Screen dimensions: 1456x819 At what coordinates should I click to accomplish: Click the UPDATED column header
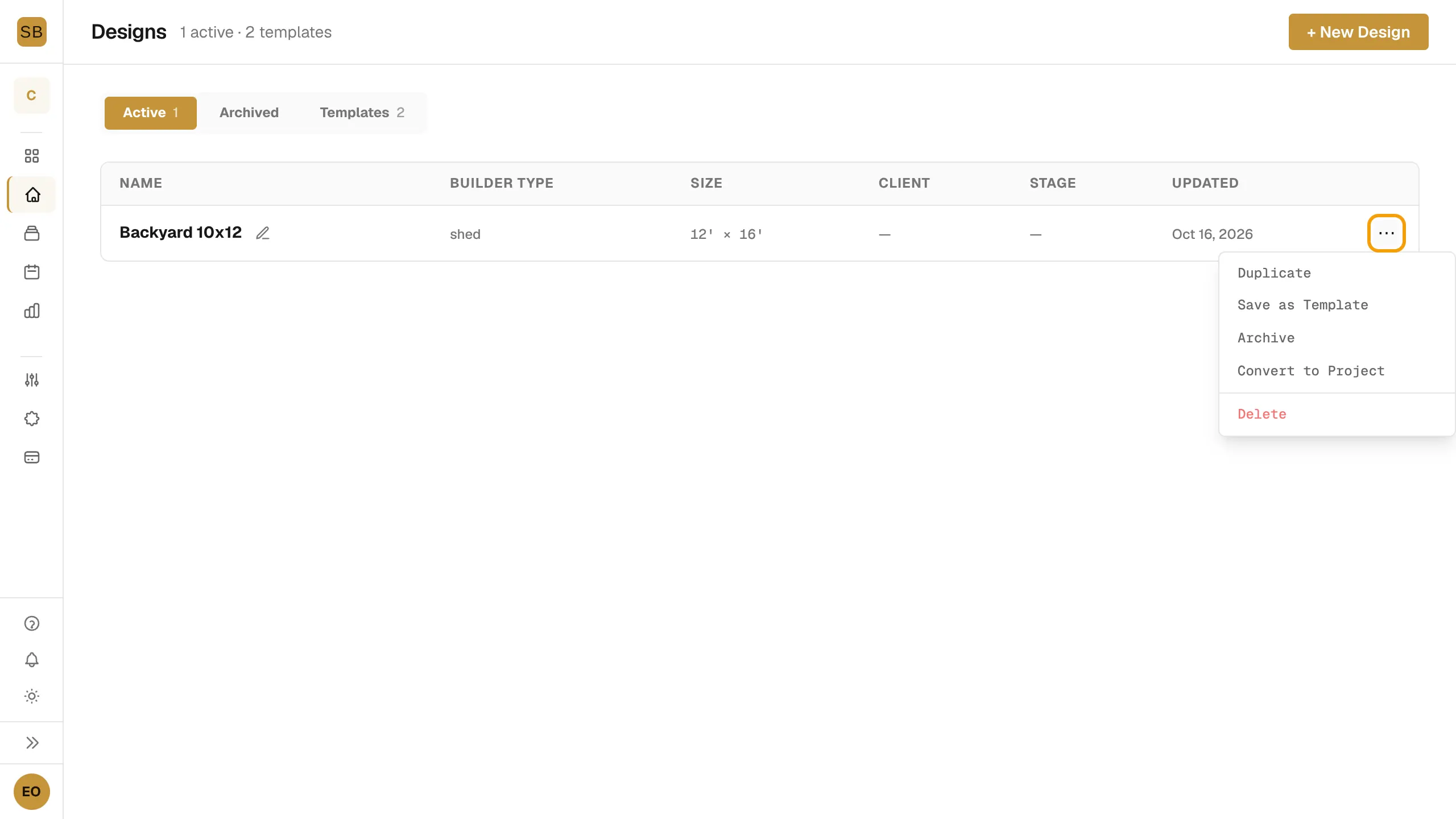pos(1205,183)
